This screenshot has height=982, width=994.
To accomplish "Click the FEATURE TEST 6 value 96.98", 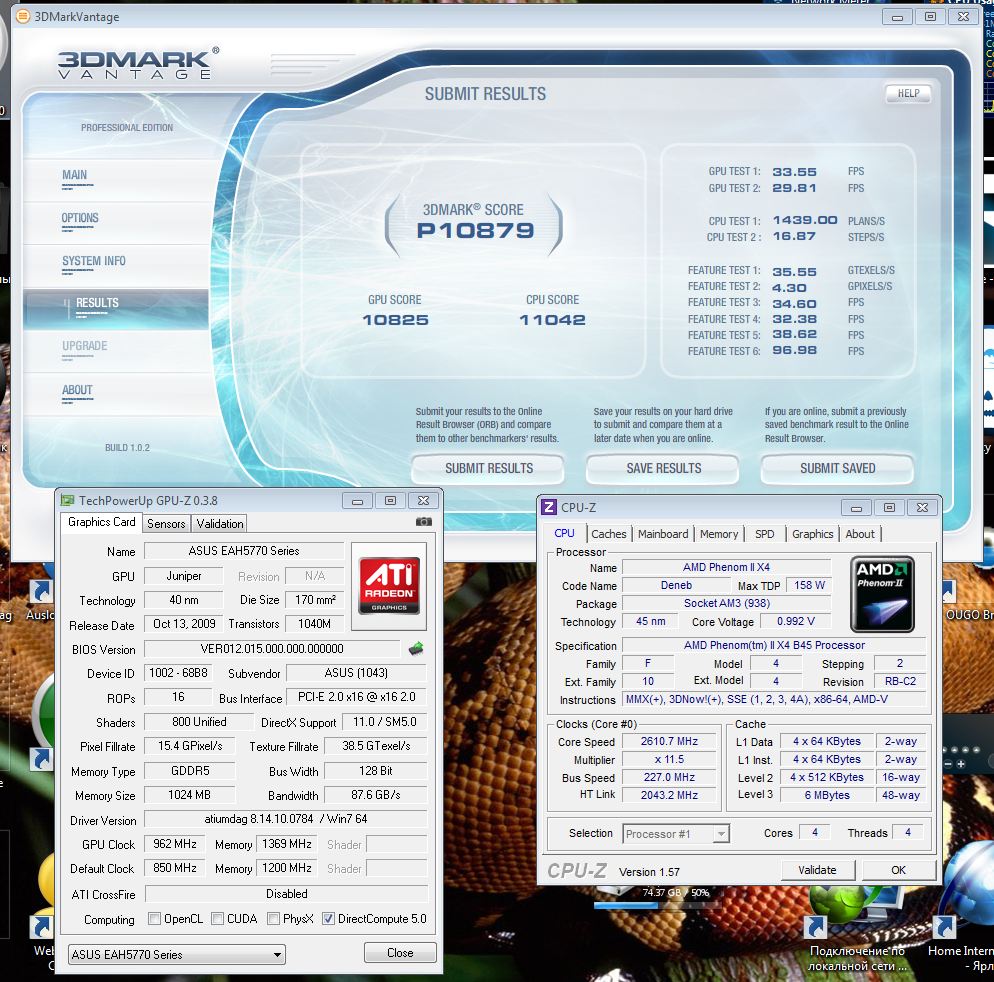I will pos(794,350).
